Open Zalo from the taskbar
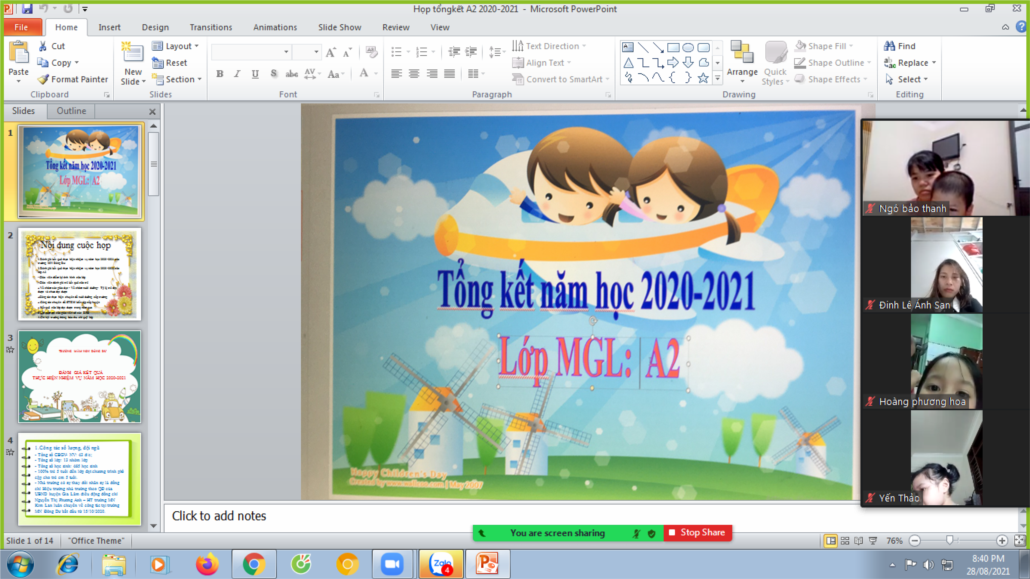1030x579 pixels. (440, 564)
